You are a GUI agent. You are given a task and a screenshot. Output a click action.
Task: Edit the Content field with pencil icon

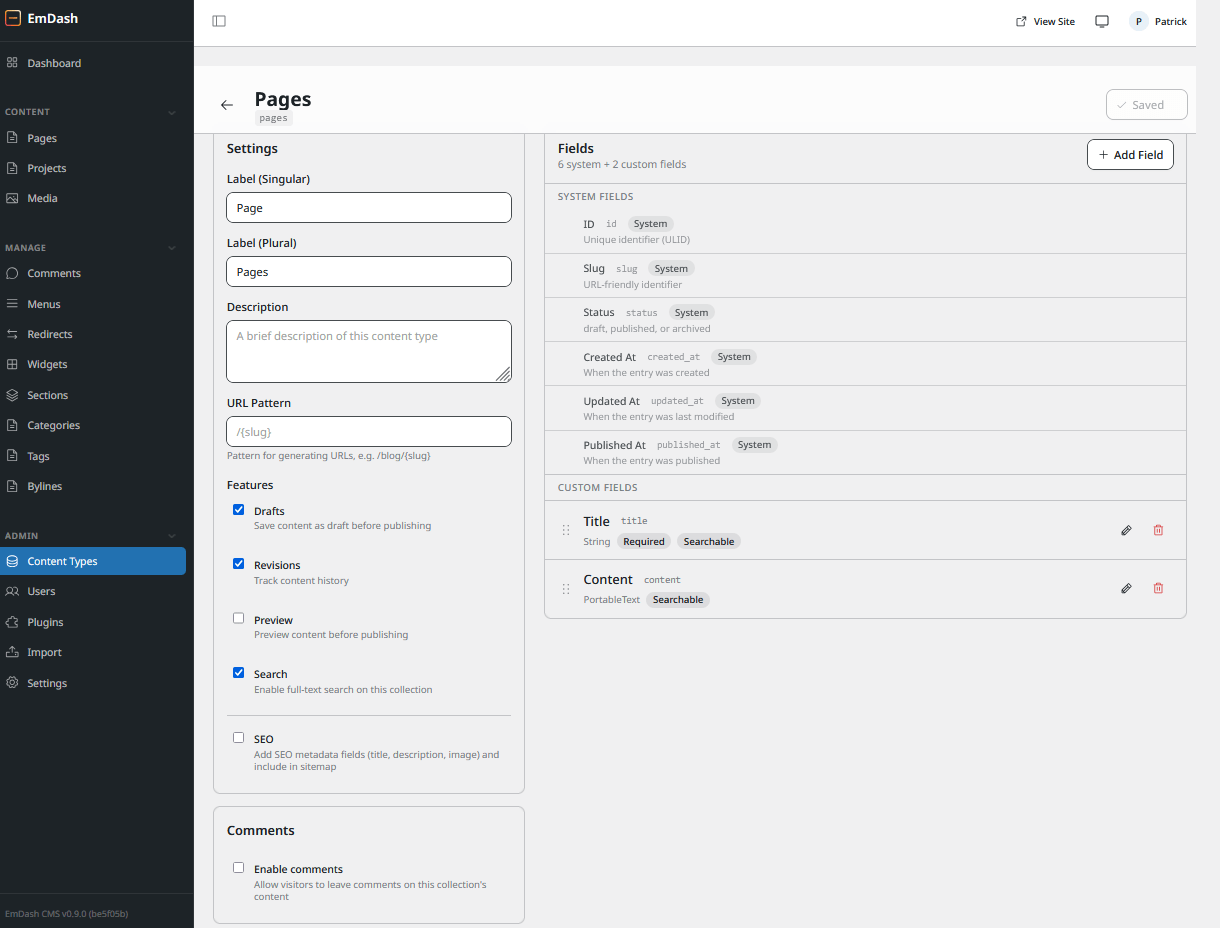1126,588
